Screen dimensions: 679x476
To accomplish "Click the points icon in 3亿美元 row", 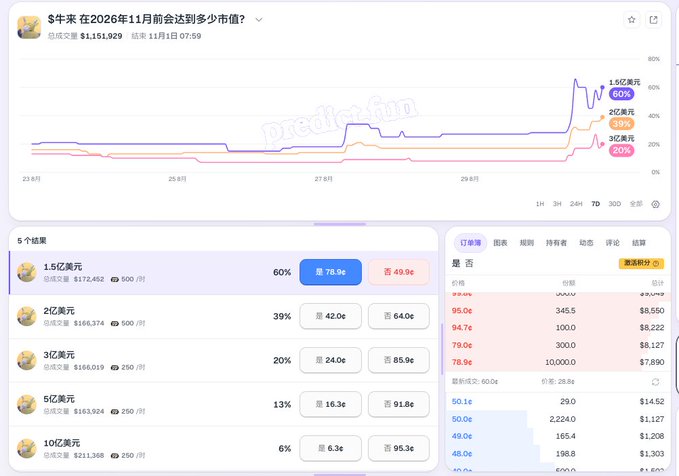I will (114, 367).
